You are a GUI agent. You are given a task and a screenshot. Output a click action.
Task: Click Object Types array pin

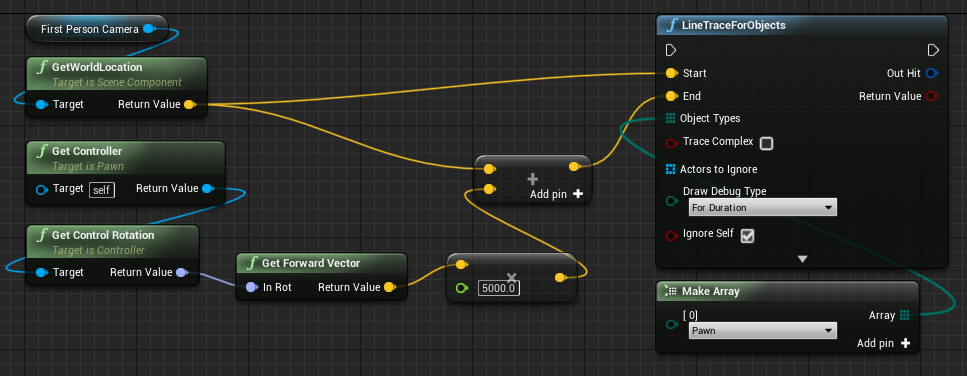pos(671,118)
